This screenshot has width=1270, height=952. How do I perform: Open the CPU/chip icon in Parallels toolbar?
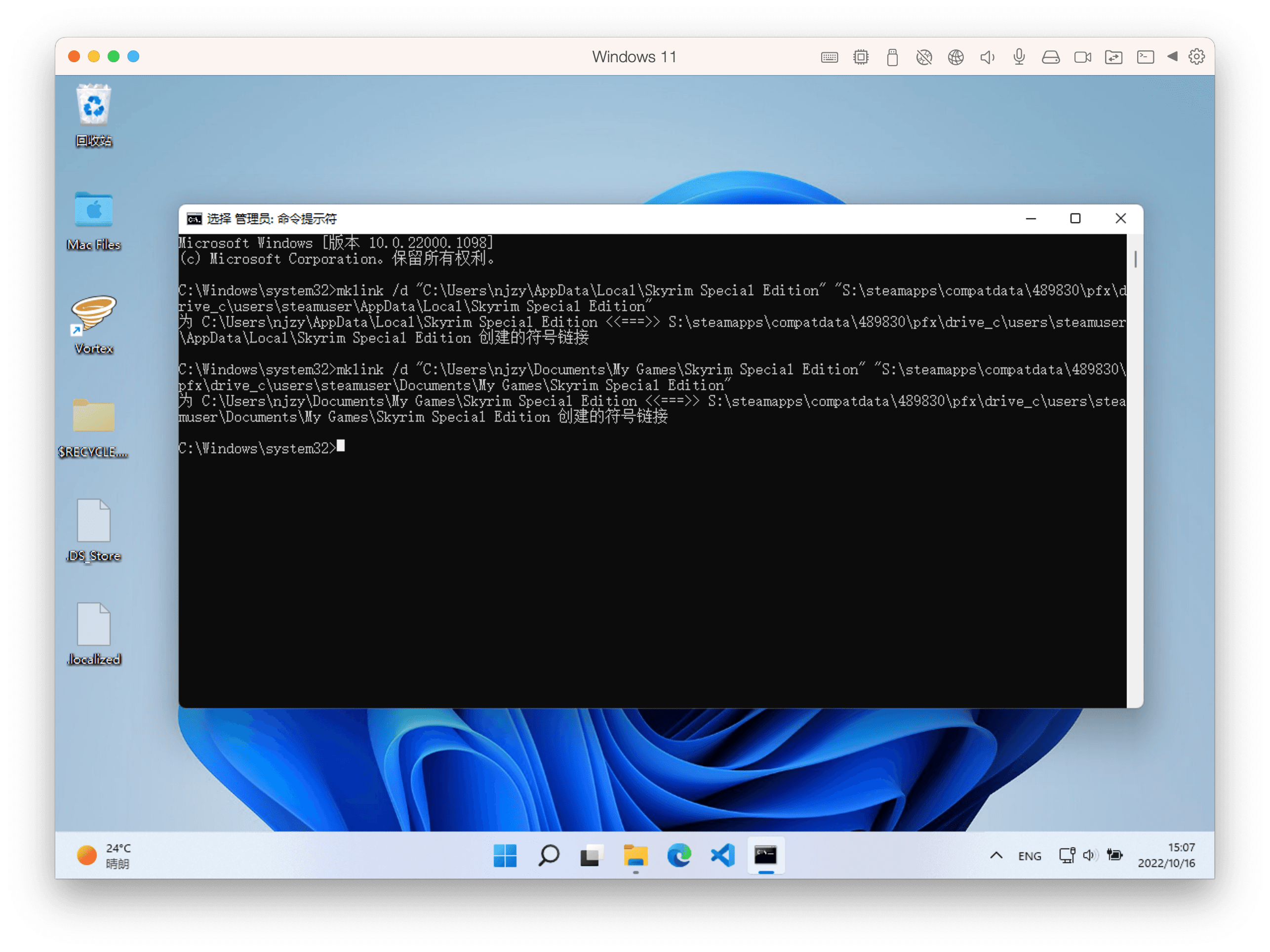[x=861, y=57]
